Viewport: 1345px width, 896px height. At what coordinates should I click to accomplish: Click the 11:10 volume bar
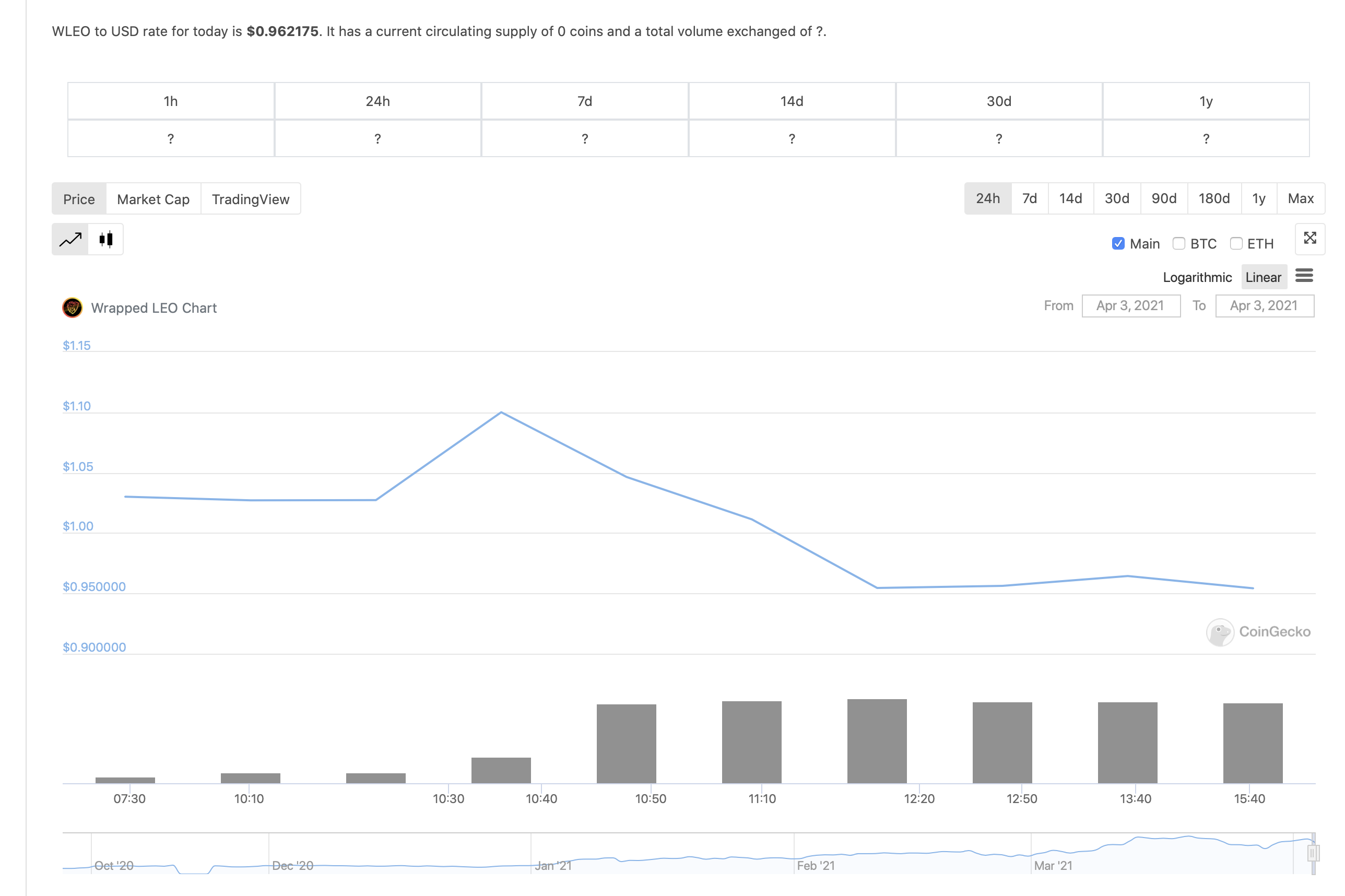751,742
